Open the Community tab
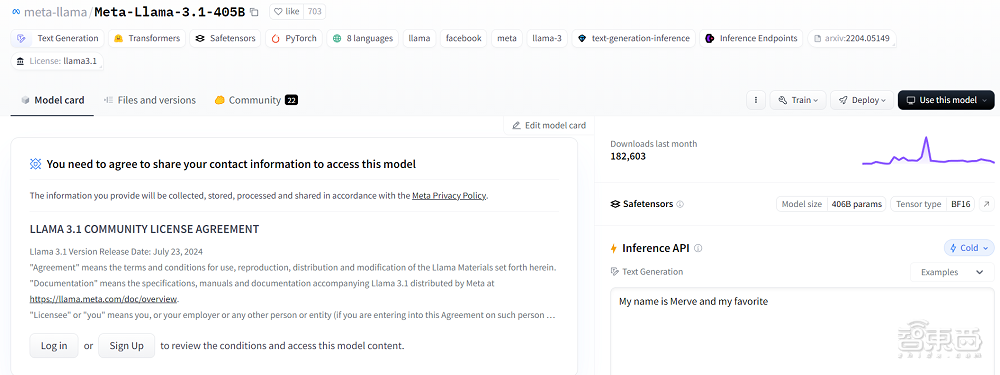1000x375 pixels. pyautogui.click(x=256, y=100)
